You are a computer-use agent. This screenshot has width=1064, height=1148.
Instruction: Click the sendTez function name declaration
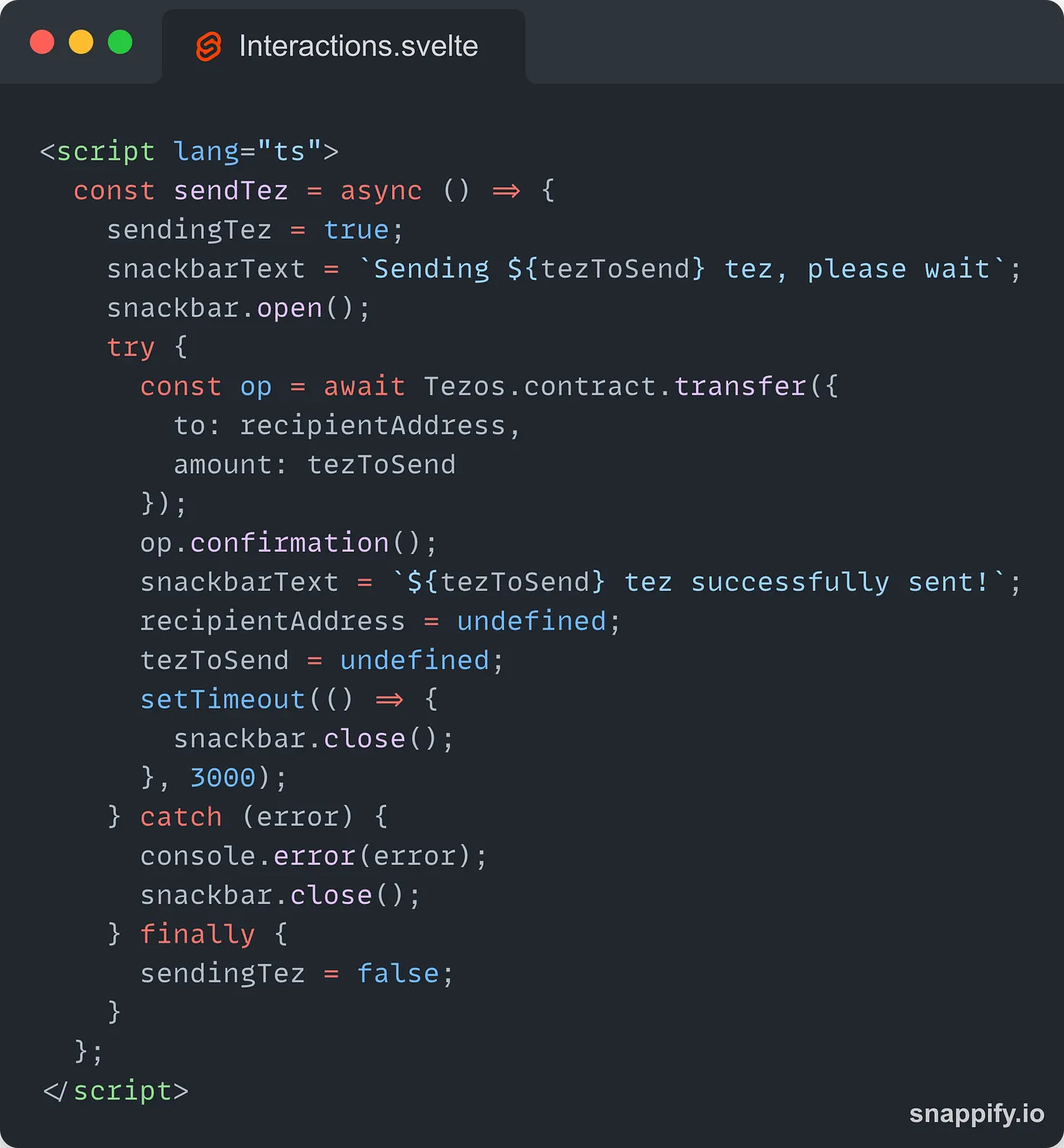tap(231, 191)
